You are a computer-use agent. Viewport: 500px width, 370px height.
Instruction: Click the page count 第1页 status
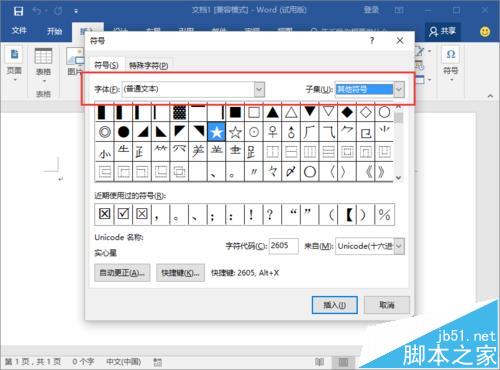point(33,362)
